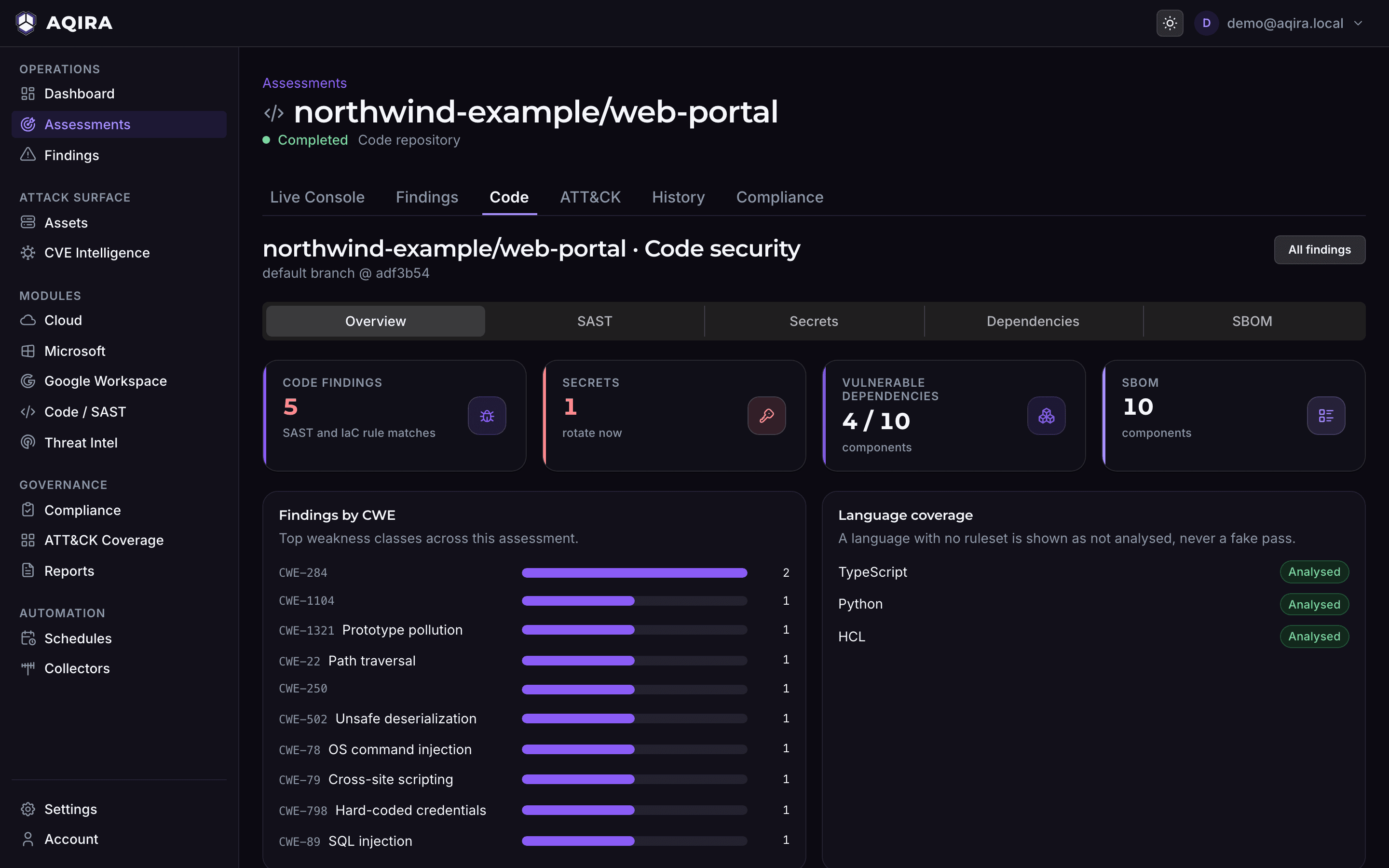Screen dimensions: 1389x868
Task: Click the Reports document icon
Action: coord(27,570)
